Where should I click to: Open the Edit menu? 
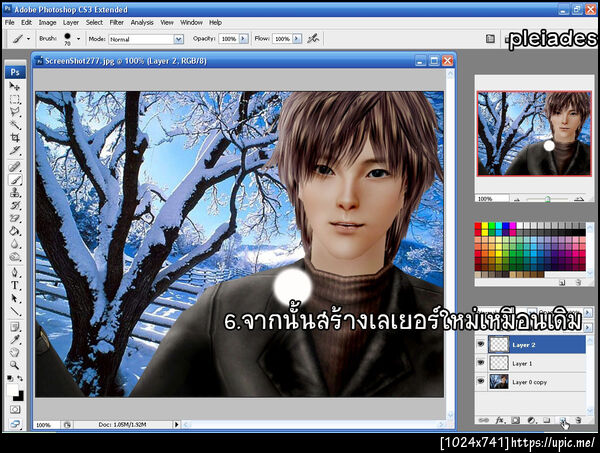26,23
